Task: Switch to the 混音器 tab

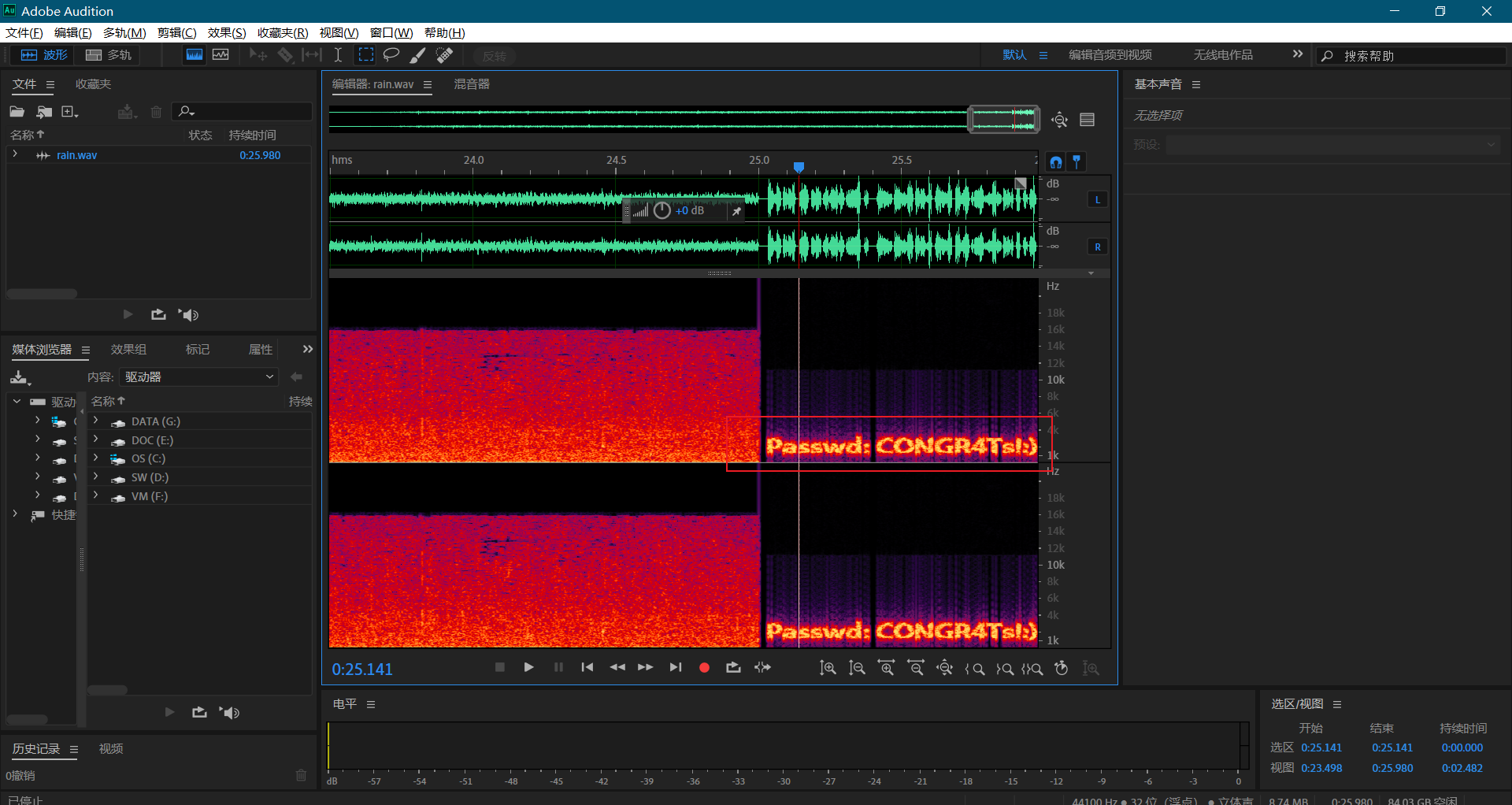Action: (x=472, y=84)
